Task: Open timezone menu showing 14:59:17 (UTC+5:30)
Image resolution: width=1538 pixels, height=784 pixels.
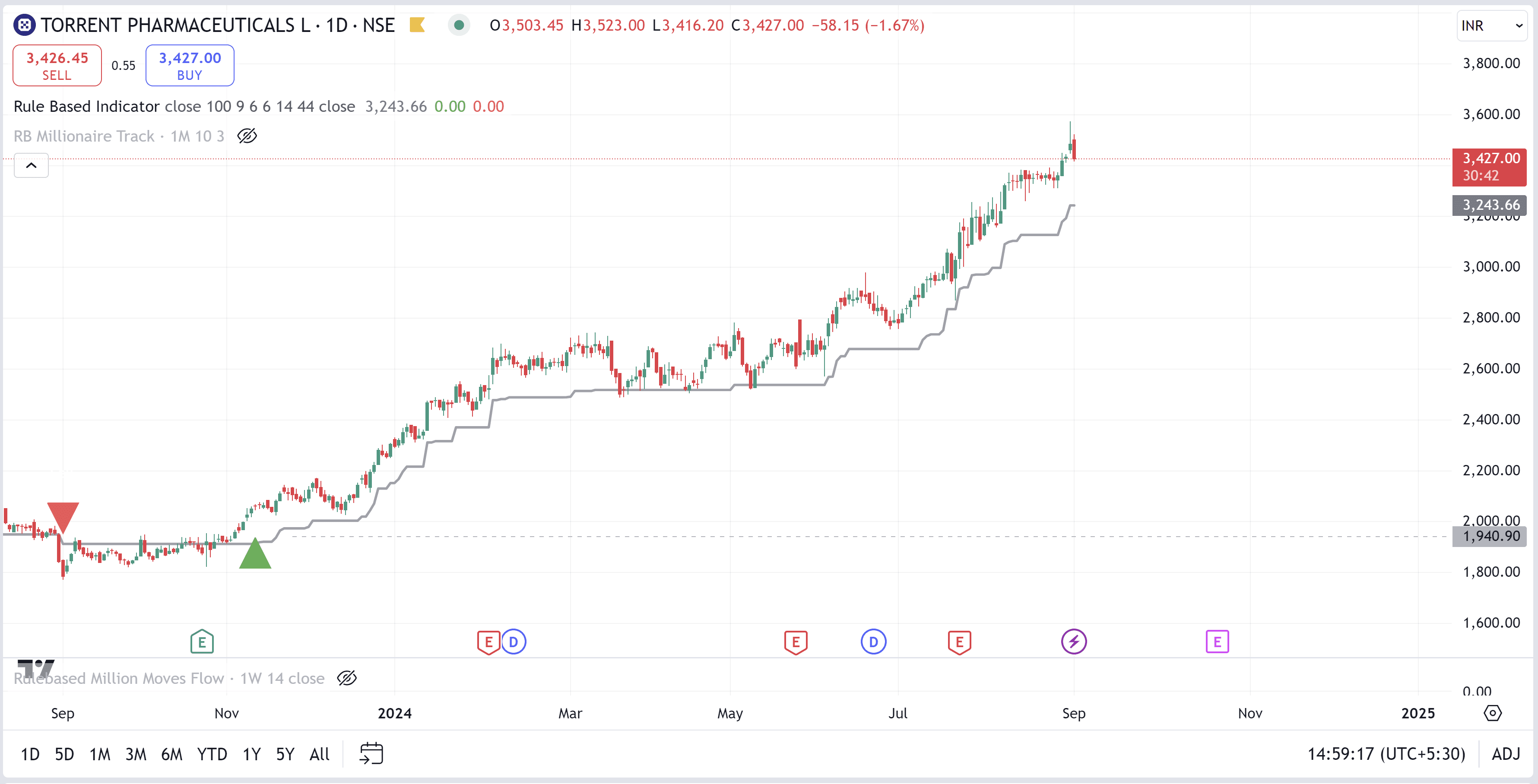Action: [1386, 754]
